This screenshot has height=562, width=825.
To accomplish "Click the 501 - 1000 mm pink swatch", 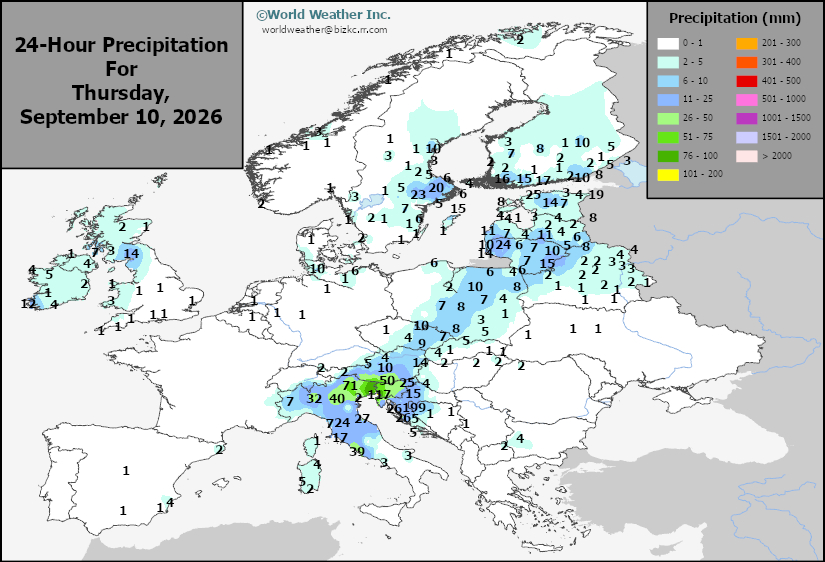I will [x=747, y=99].
